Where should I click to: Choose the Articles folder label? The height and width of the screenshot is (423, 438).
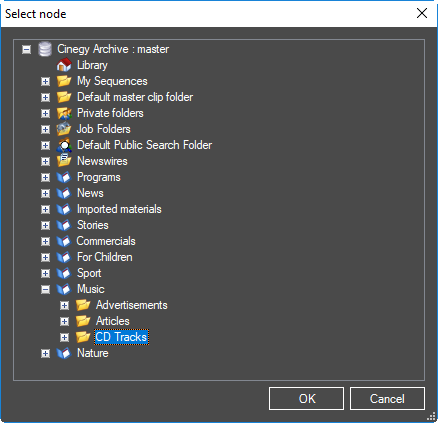click(113, 321)
